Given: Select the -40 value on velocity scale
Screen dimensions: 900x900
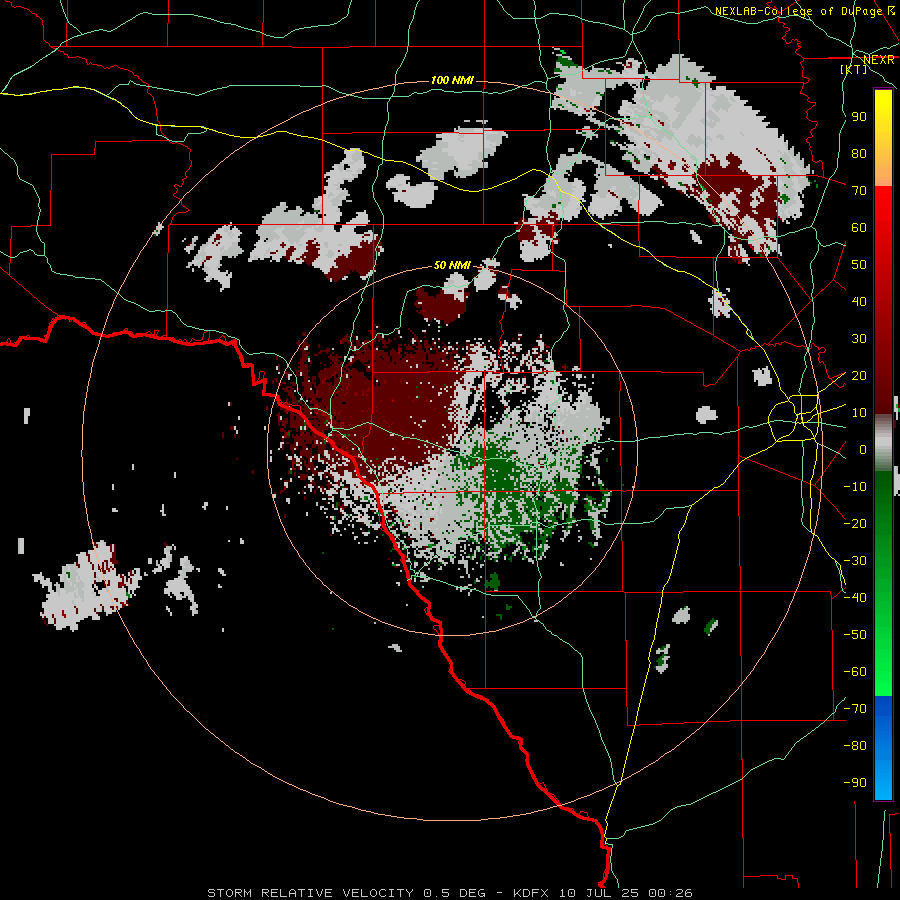Looking at the screenshot, I should pyautogui.click(x=855, y=598).
